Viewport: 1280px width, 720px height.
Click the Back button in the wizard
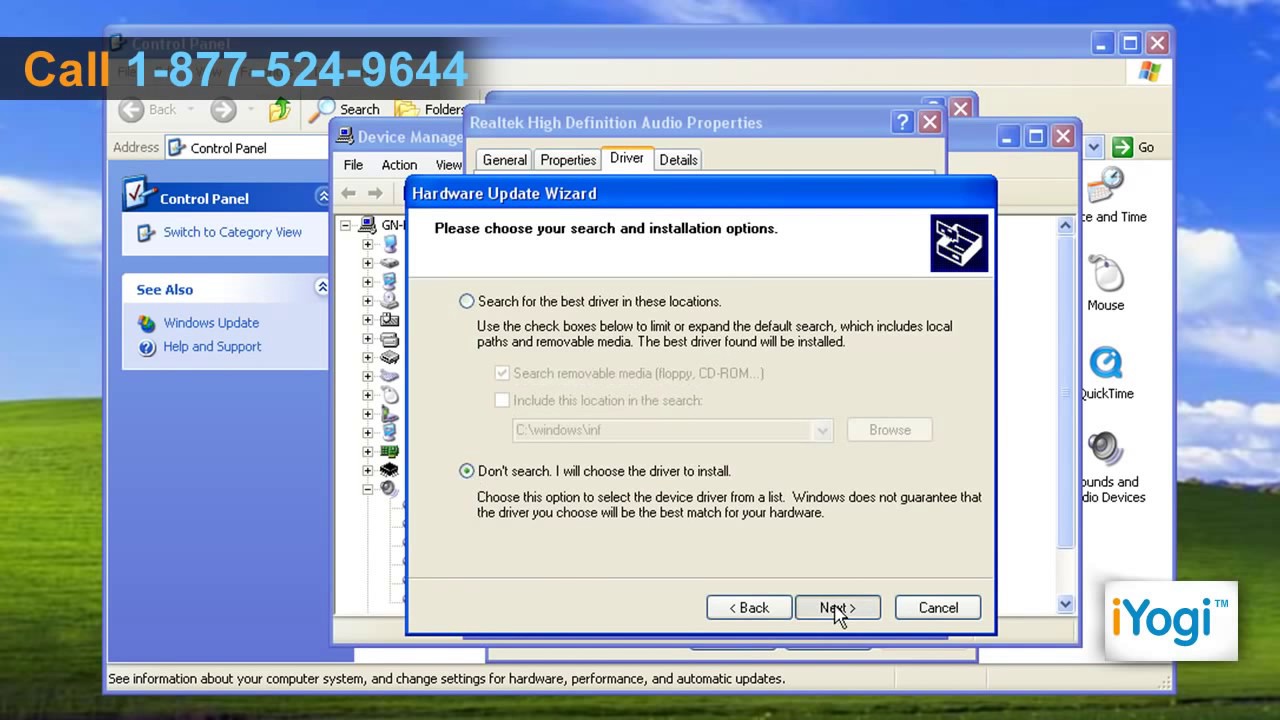click(x=749, y=608)
